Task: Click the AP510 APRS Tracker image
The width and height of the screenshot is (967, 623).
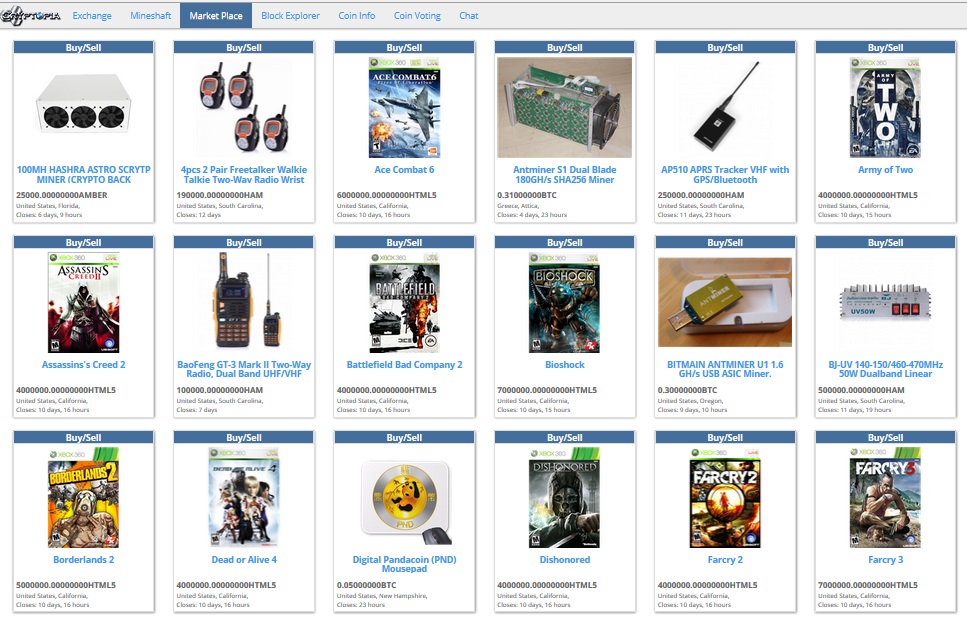Action: tap(726, 105)
